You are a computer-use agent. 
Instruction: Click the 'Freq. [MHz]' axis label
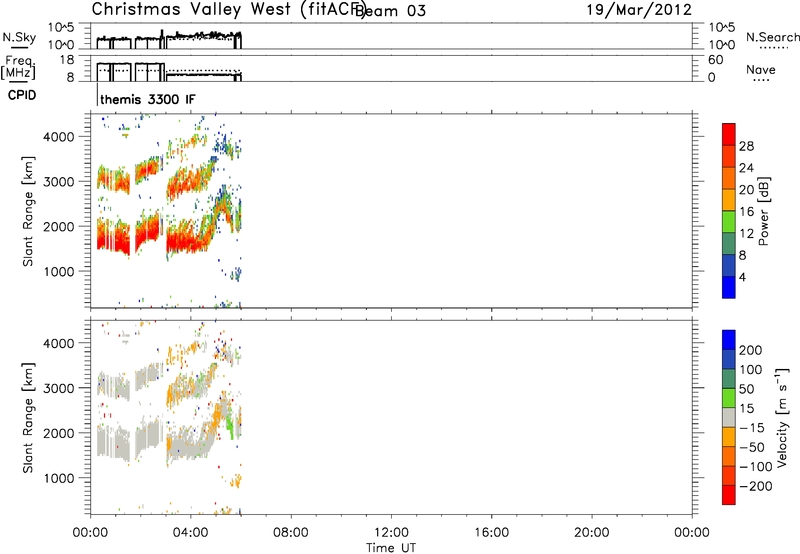click(19, 68)
